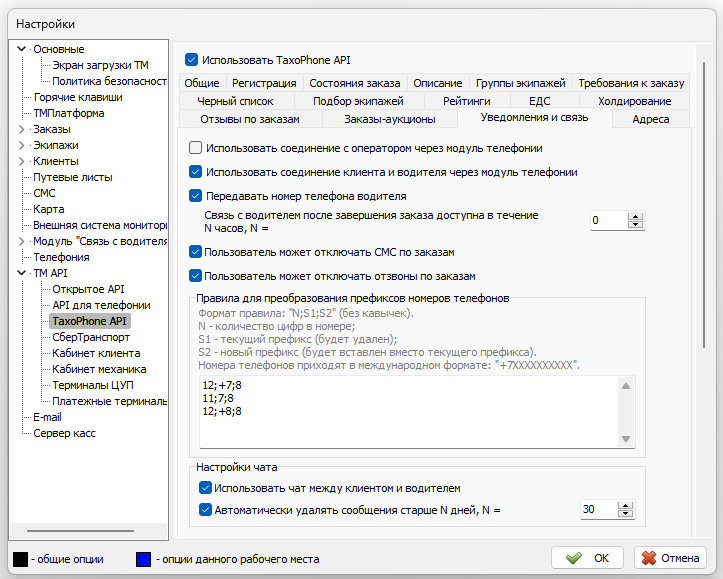The height and width of the screenshot is (579, 723).
Task: Collapse the TM API tree node
Action: click(x=21, y=273)
